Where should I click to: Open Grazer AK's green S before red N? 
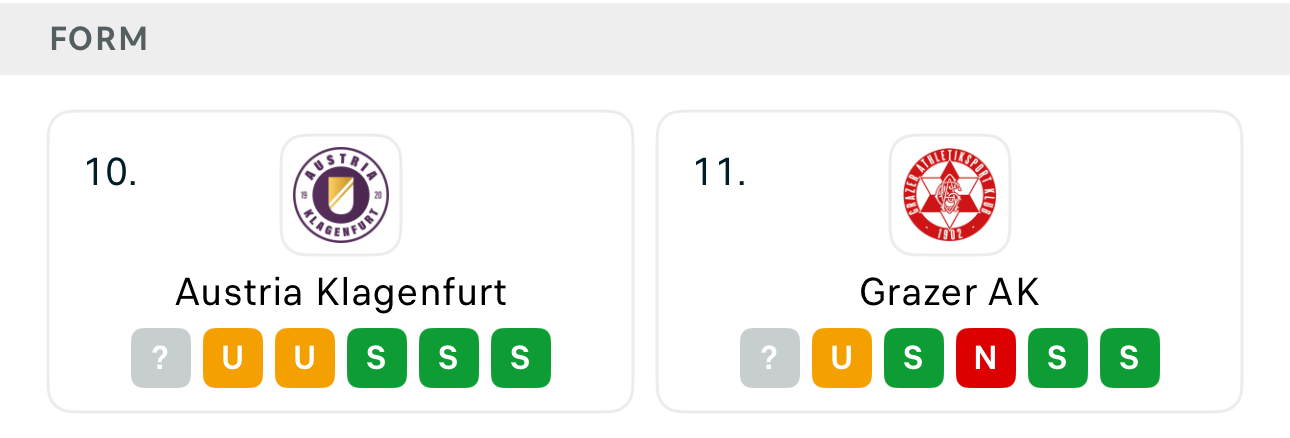tap(914, 358)
